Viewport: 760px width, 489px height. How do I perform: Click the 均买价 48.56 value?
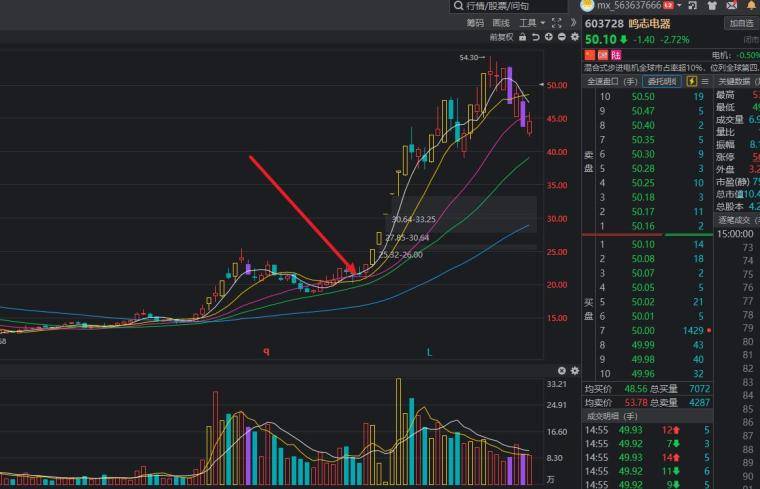pyautogui.click(x=635, y=389)
